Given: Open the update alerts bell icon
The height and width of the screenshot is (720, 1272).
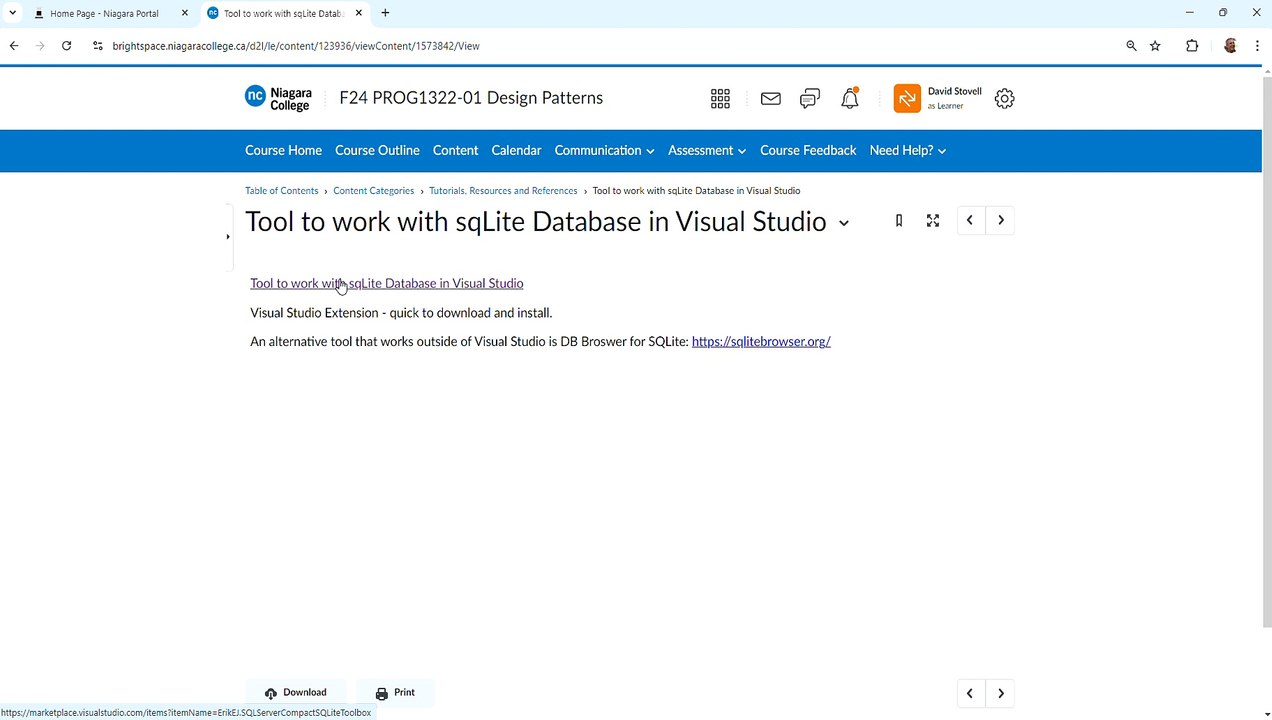Looking at the screenshot, I should click(850, 98).
